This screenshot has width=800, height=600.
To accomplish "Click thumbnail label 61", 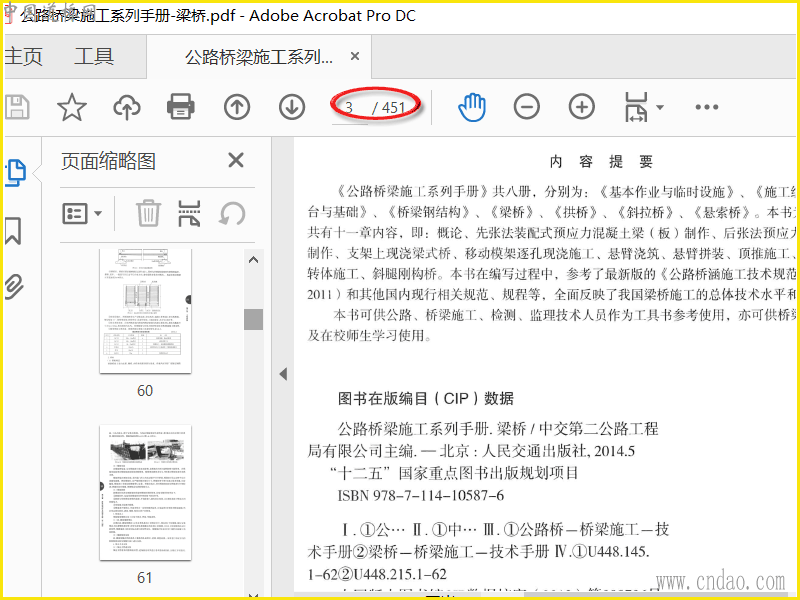I will [x=145, y=578].
